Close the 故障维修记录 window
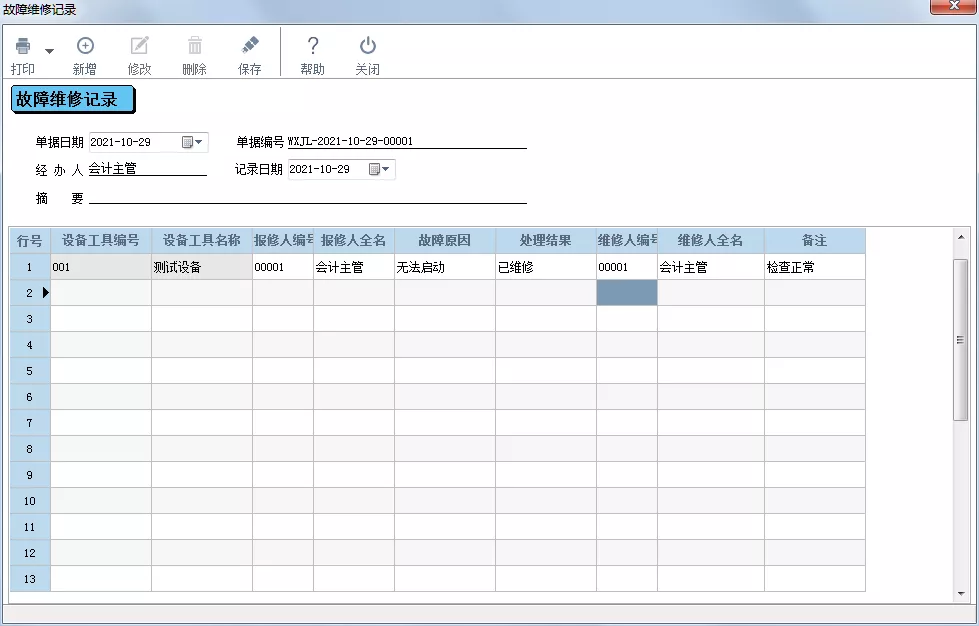 pyautogui.click(x=954, y=6)
